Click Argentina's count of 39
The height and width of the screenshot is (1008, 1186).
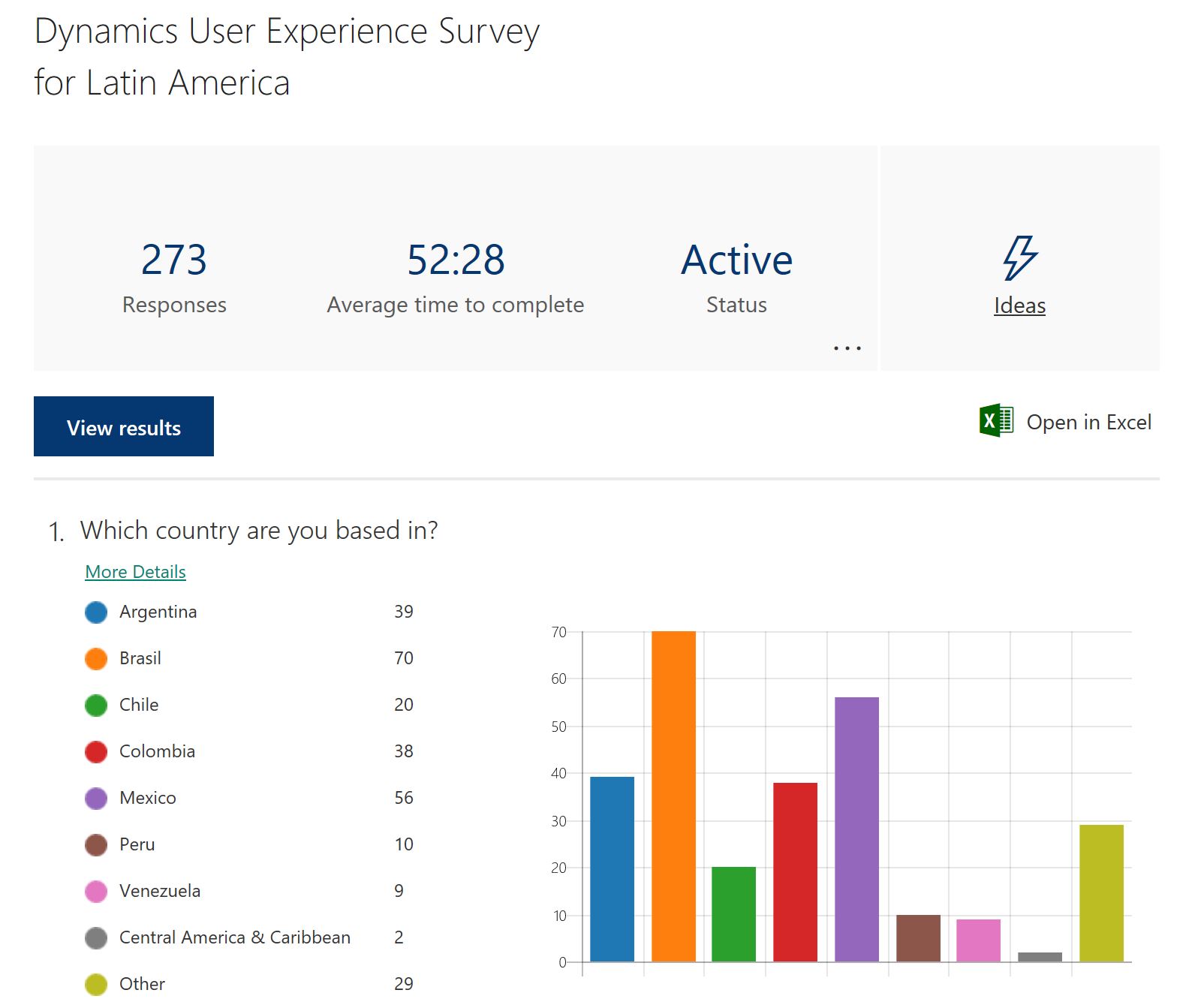(x=404, y=612)
